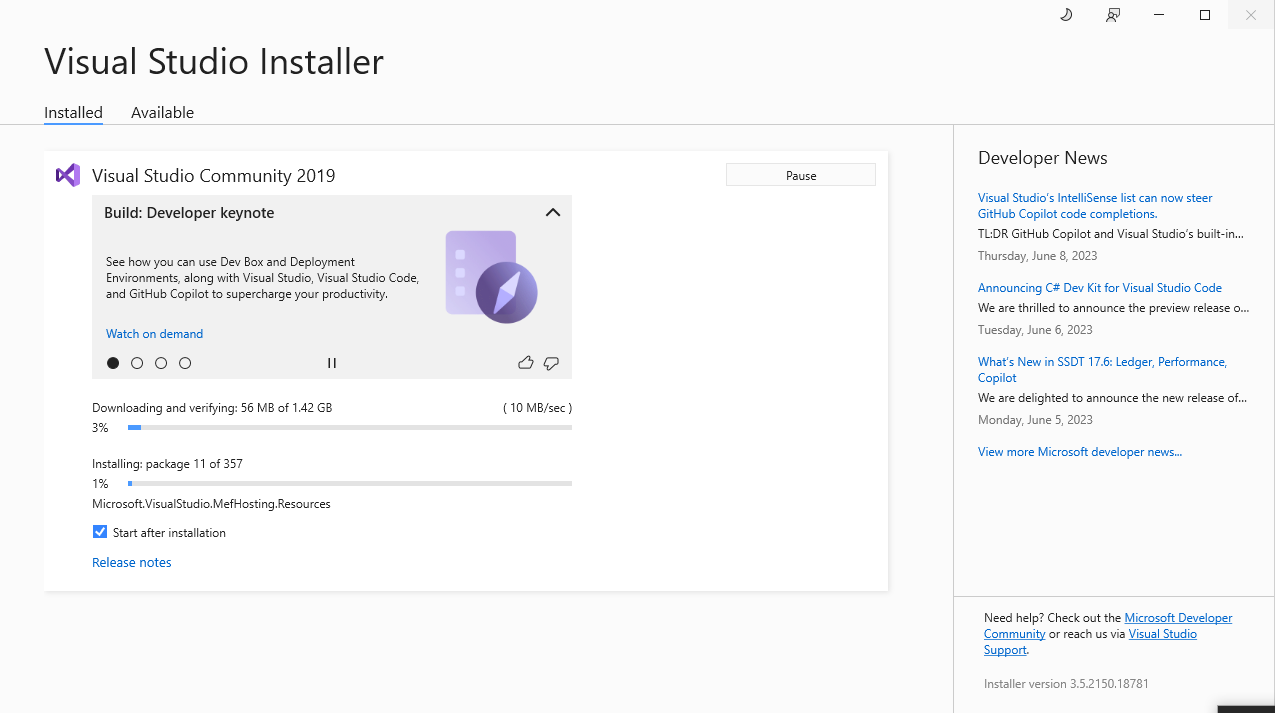Maximize the installer window

pyautogui.click(x=1205, y=15)
